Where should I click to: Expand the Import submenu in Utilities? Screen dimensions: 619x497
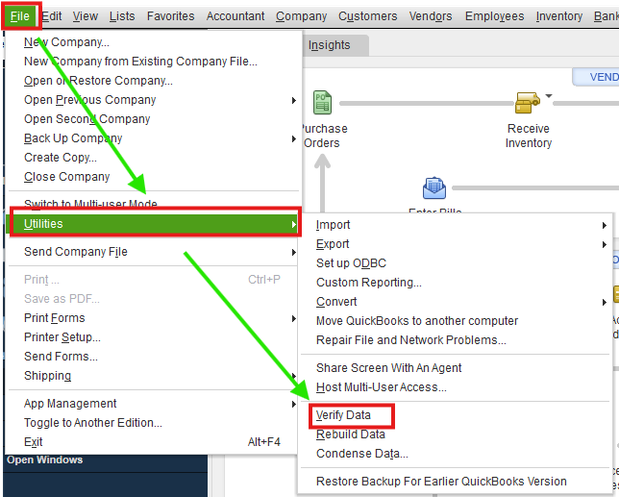pyautogui.click(x=455, y=225)
